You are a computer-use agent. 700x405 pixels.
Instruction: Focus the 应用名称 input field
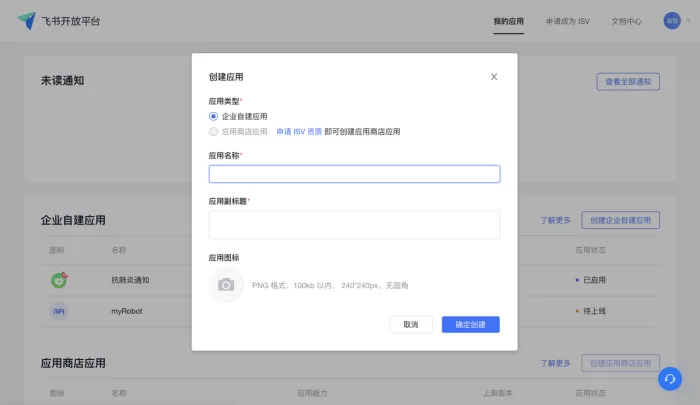354,174
